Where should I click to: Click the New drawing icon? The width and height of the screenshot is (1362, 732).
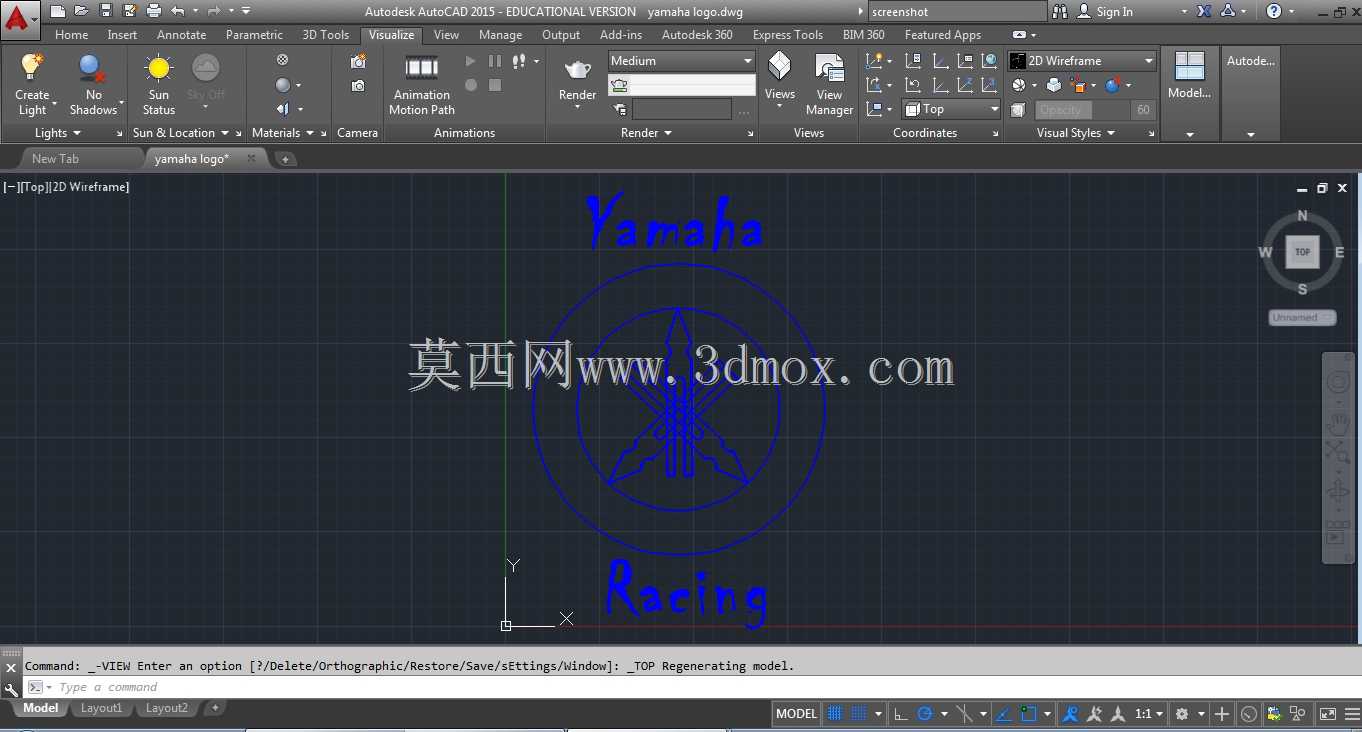point(57,11)
